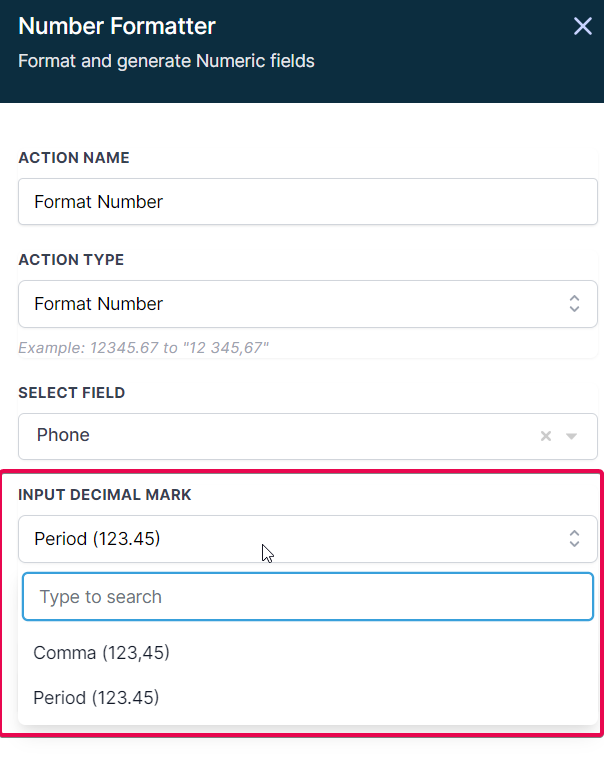Click the Format and generate Numeric fields subtitle

[166, 61]
